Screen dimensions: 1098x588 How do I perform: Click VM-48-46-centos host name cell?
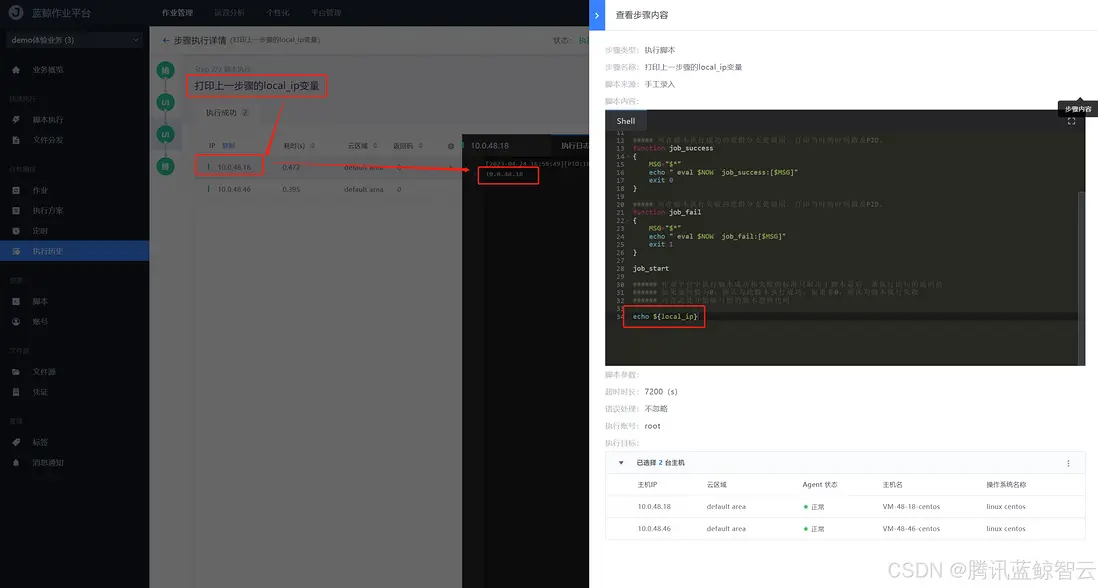(x=911, y=528)
